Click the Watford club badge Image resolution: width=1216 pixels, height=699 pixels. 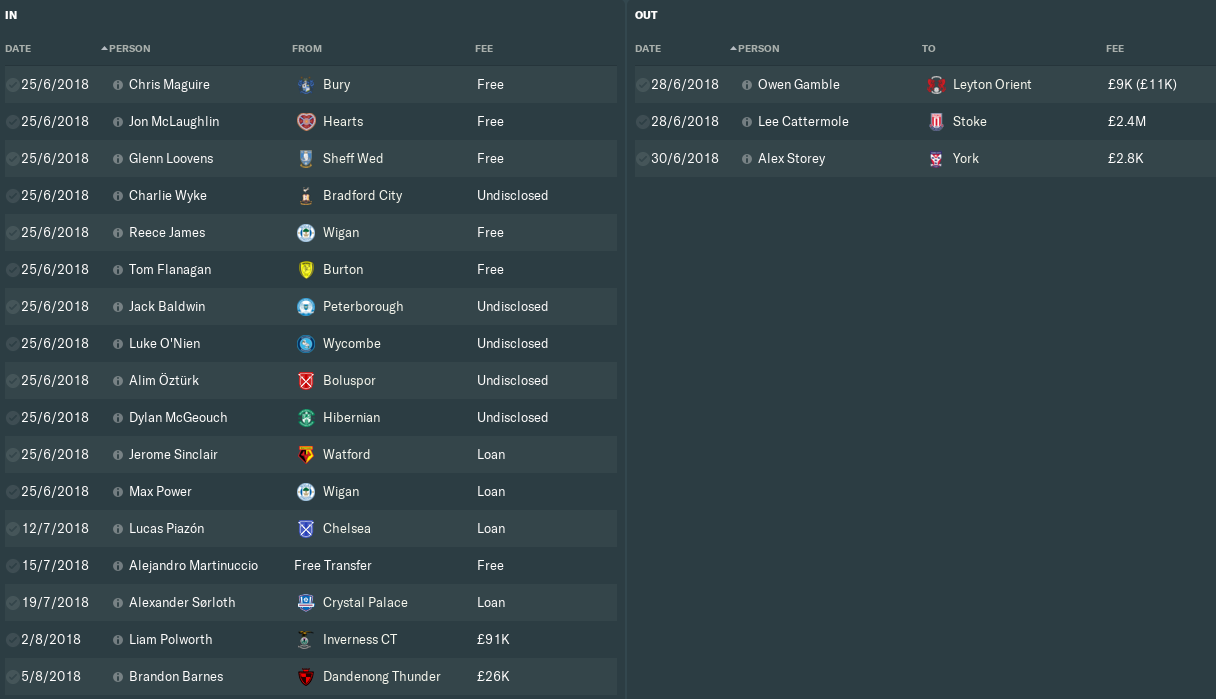[x=306, y=455]
